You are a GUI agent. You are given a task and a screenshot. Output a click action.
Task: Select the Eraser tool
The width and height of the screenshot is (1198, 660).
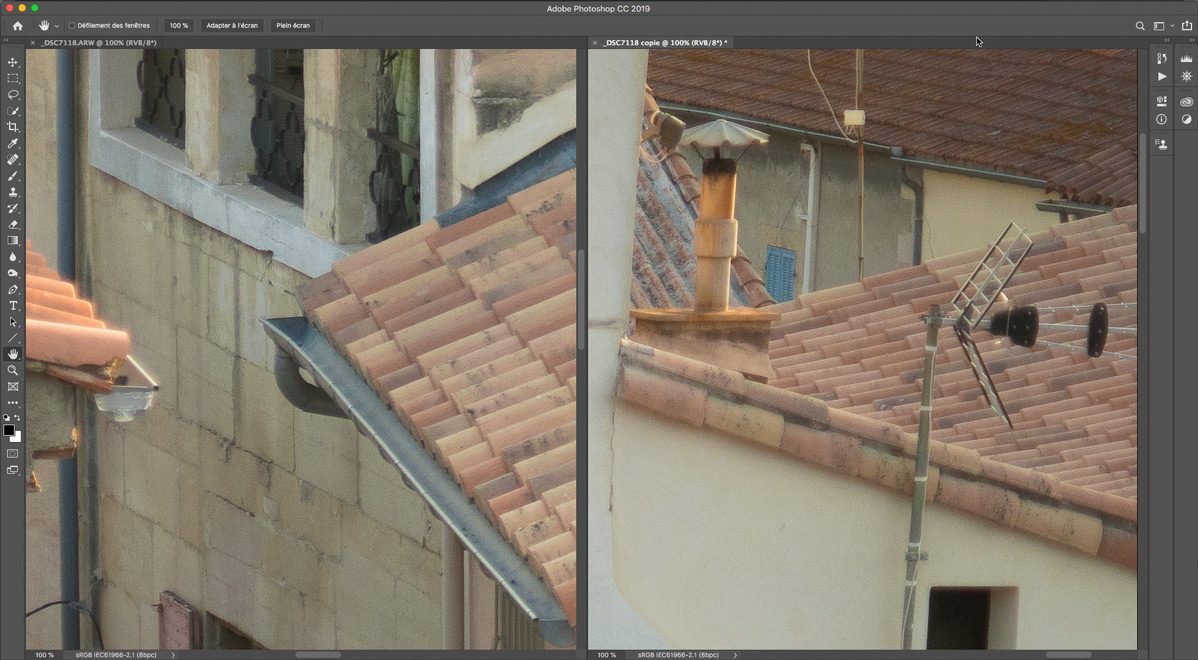(x=13, y=225)
